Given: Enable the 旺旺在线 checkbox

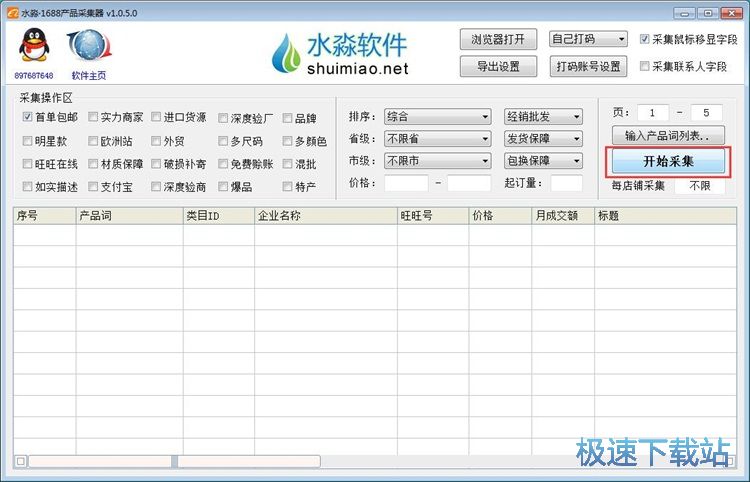Looking at the screenshot, I should pos(27,164).
